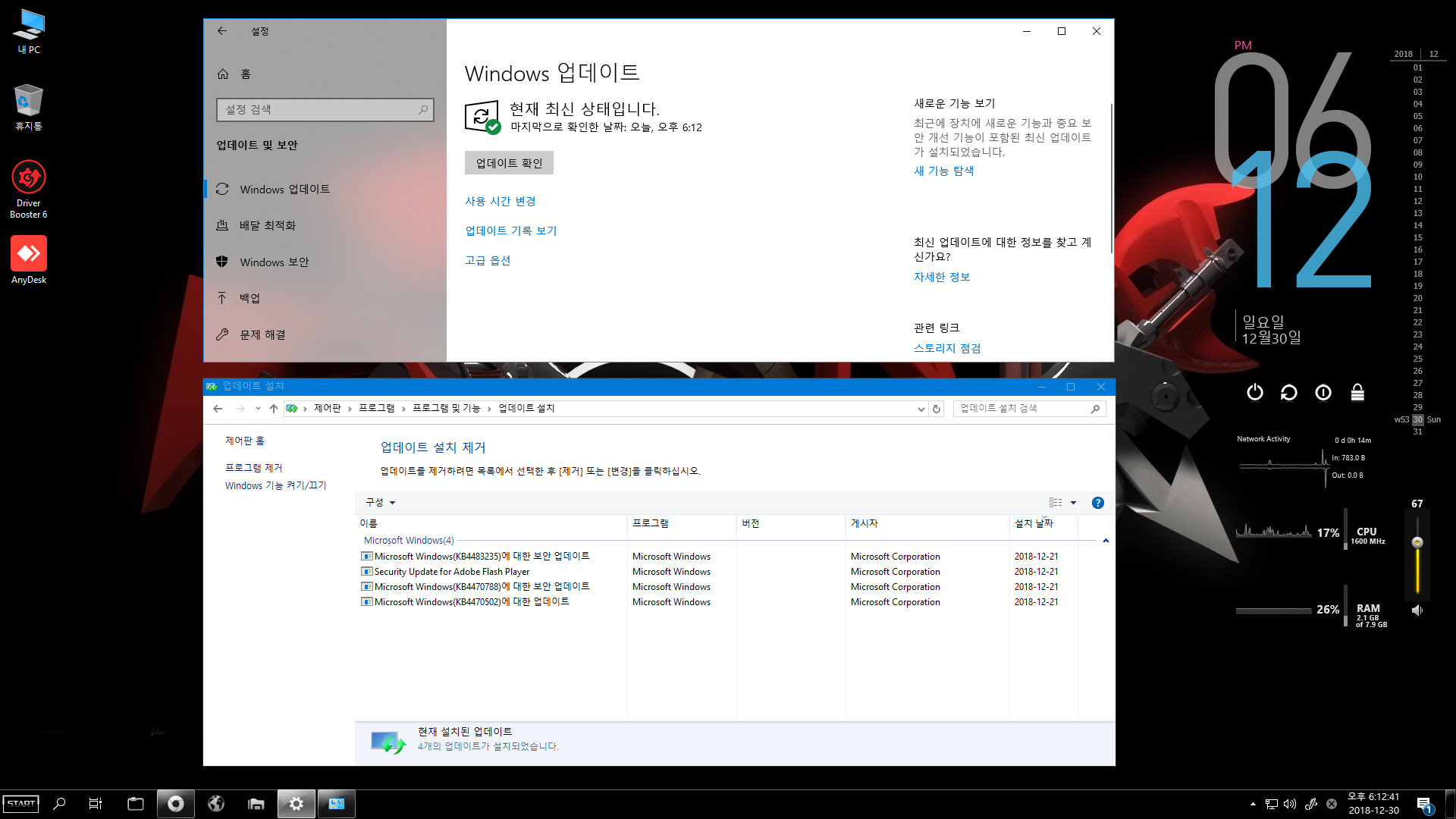
Task: Click the desktop widget lock icon
Action: point(1357,392)
